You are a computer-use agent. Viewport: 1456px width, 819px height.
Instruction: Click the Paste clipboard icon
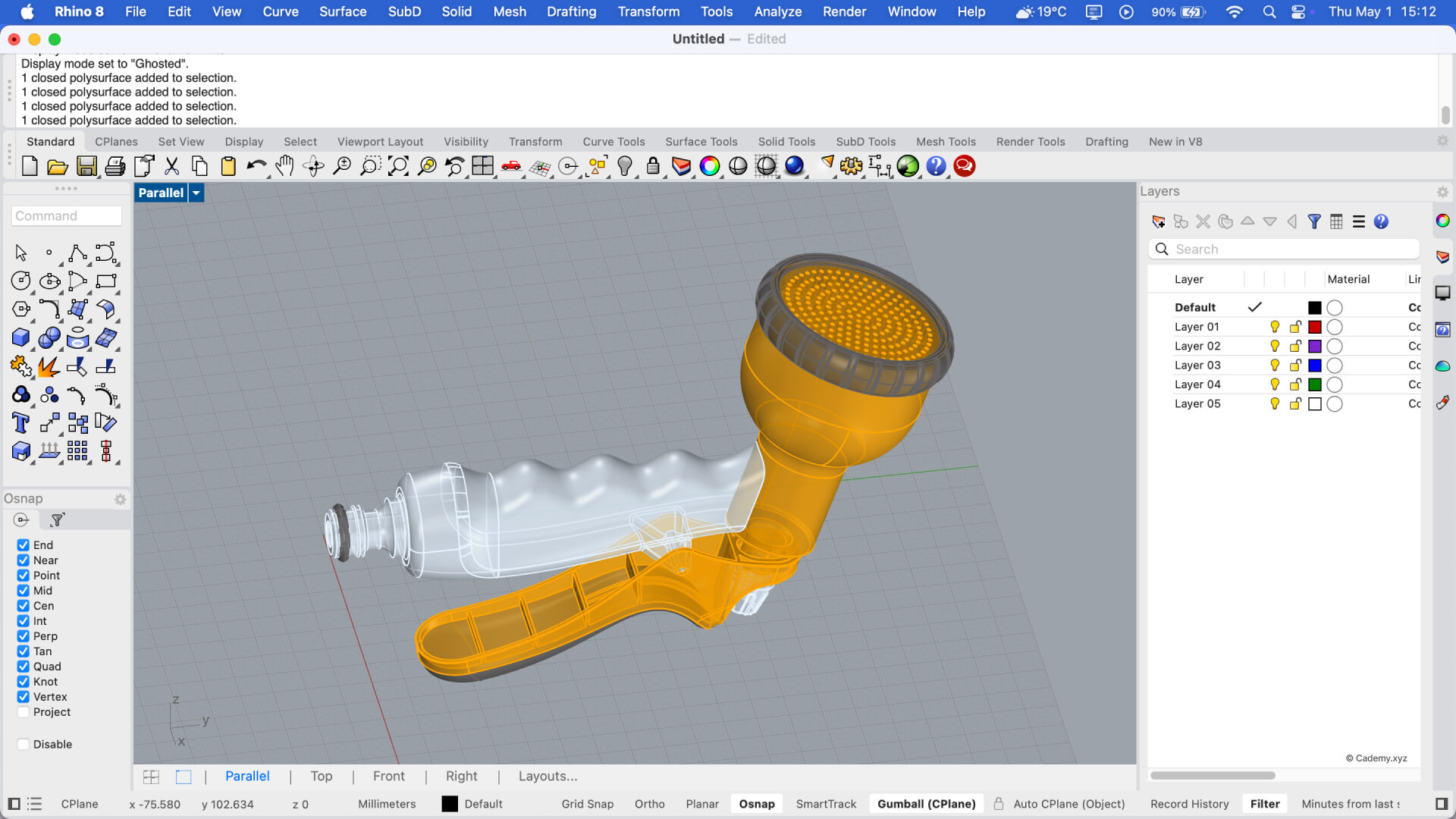tap(228, 166)
